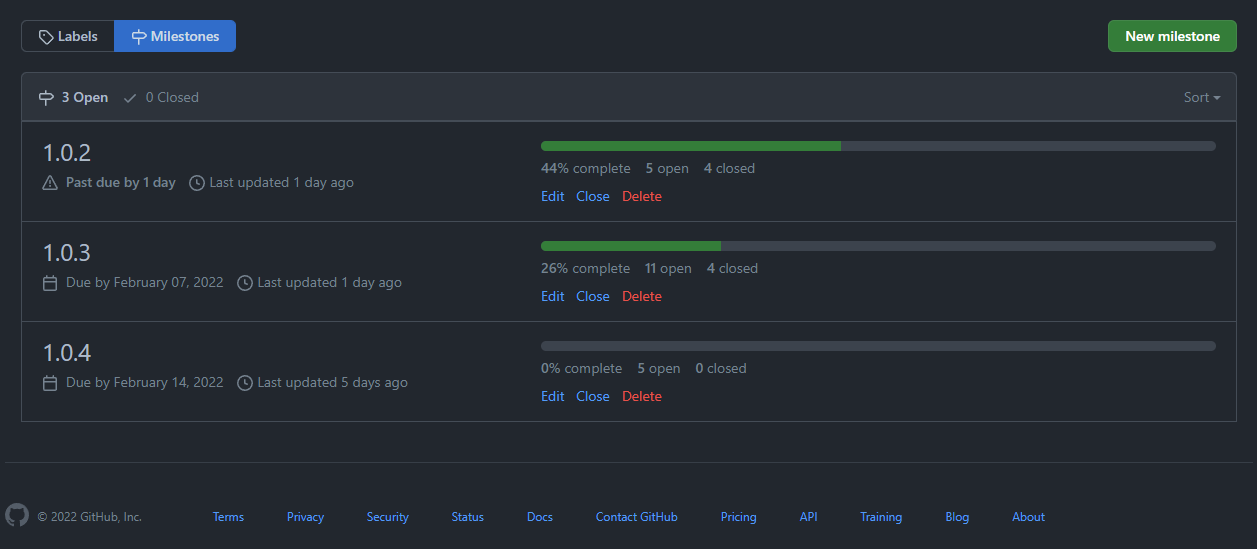The image size is (1257, 549).
Task: Click the 1.0.3 progress bar at 26%
Action: click(878, 246)
